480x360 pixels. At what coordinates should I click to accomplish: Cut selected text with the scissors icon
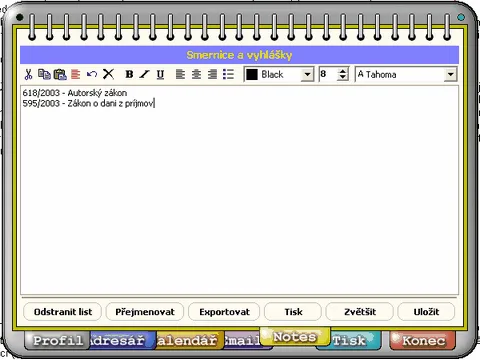click(x=28, y=74)
